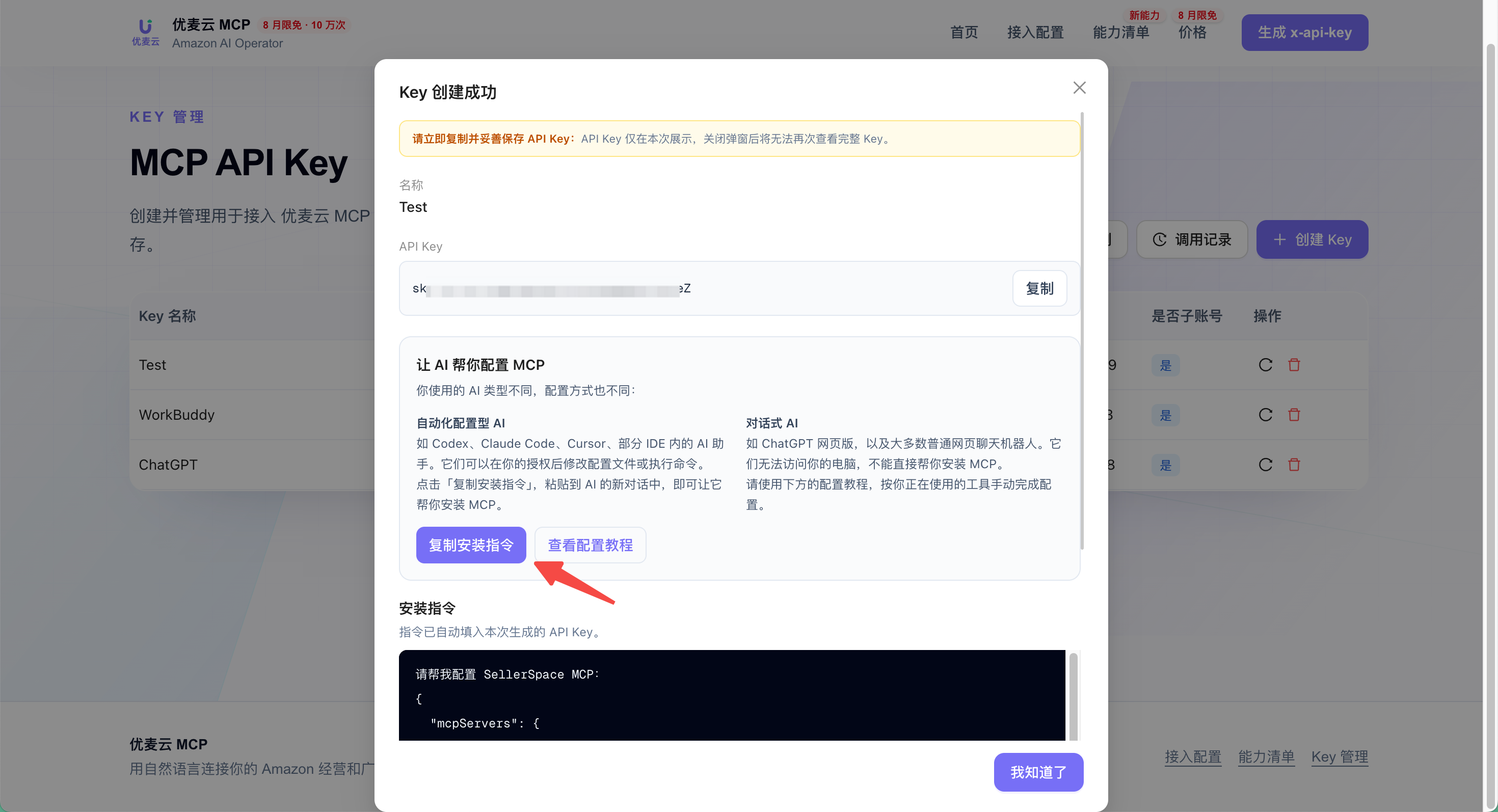Image resolution: width=1498 pixels, height=812 pixels.
Task: Click the 优麦云 MCP header title
Action: (x=211, y=24)
